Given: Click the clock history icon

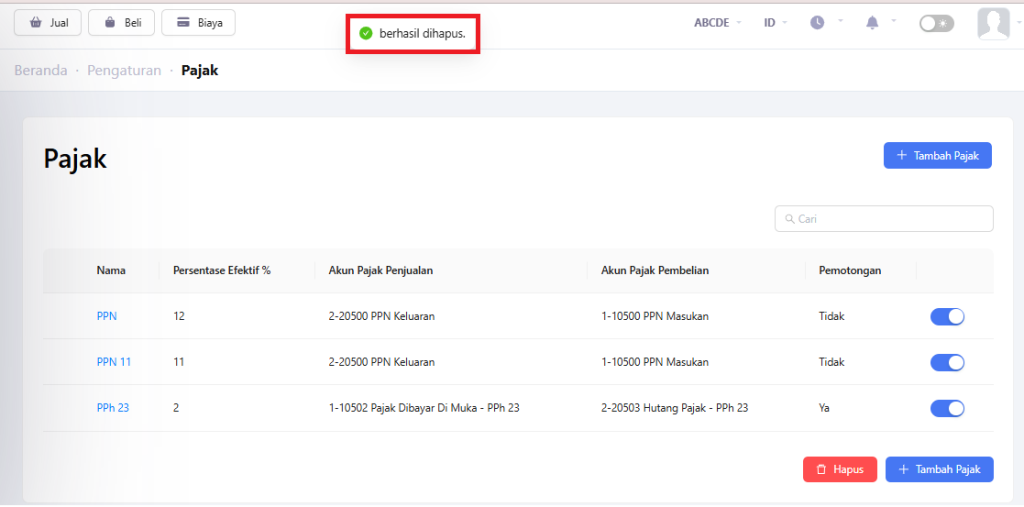Looking at the screenshot, I should [x=817, y=22].
